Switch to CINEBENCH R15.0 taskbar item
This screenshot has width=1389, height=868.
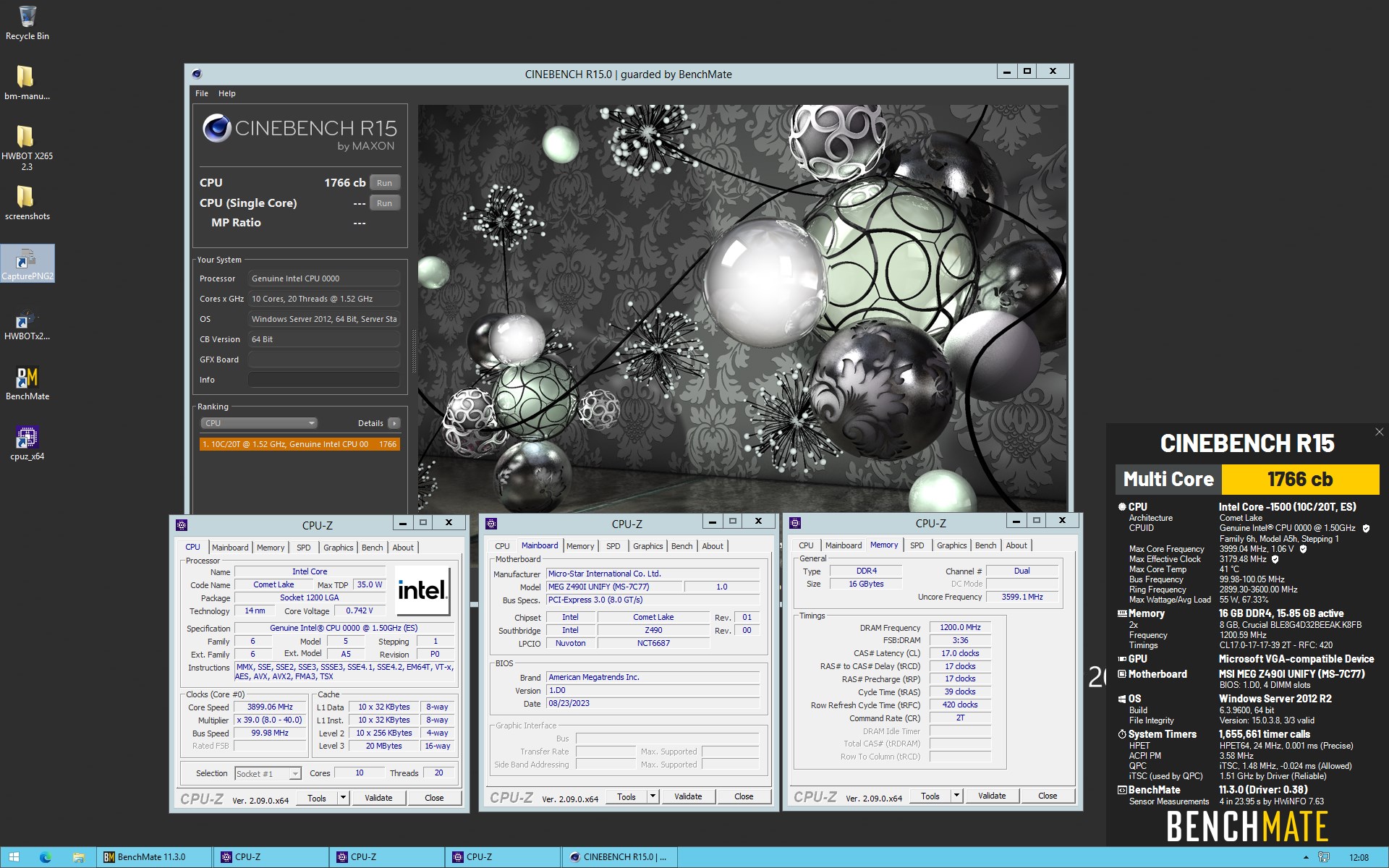pyautogui.click(x=619, y=857)
